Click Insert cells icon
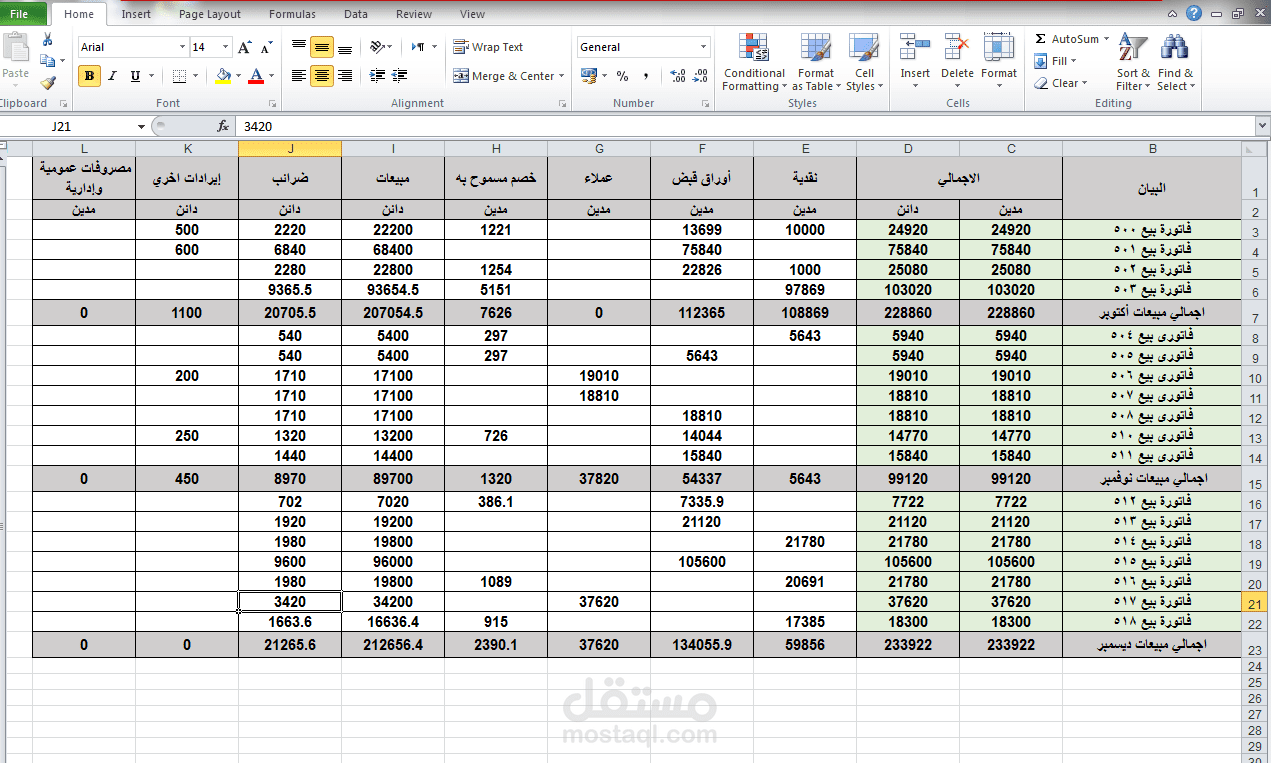 tap(915, 62)
